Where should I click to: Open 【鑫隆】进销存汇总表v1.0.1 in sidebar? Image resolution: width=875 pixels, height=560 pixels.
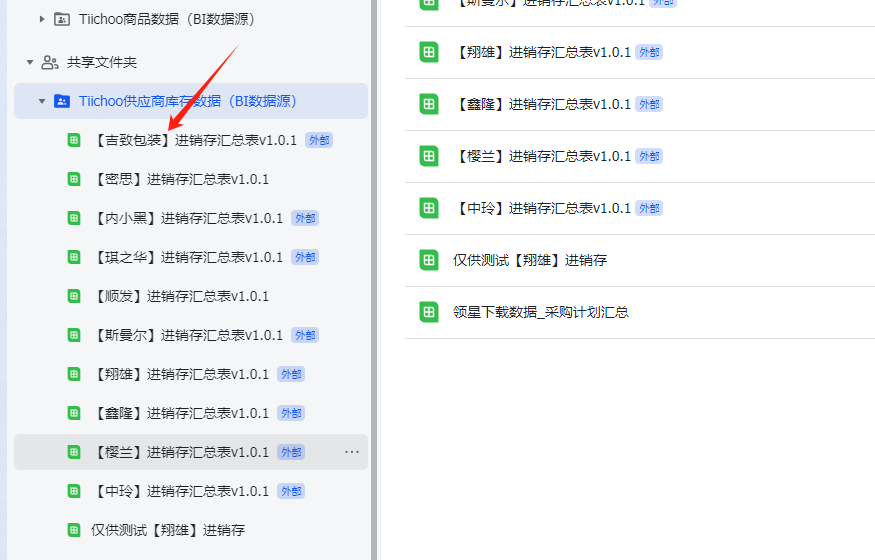[x=180, y=413]
